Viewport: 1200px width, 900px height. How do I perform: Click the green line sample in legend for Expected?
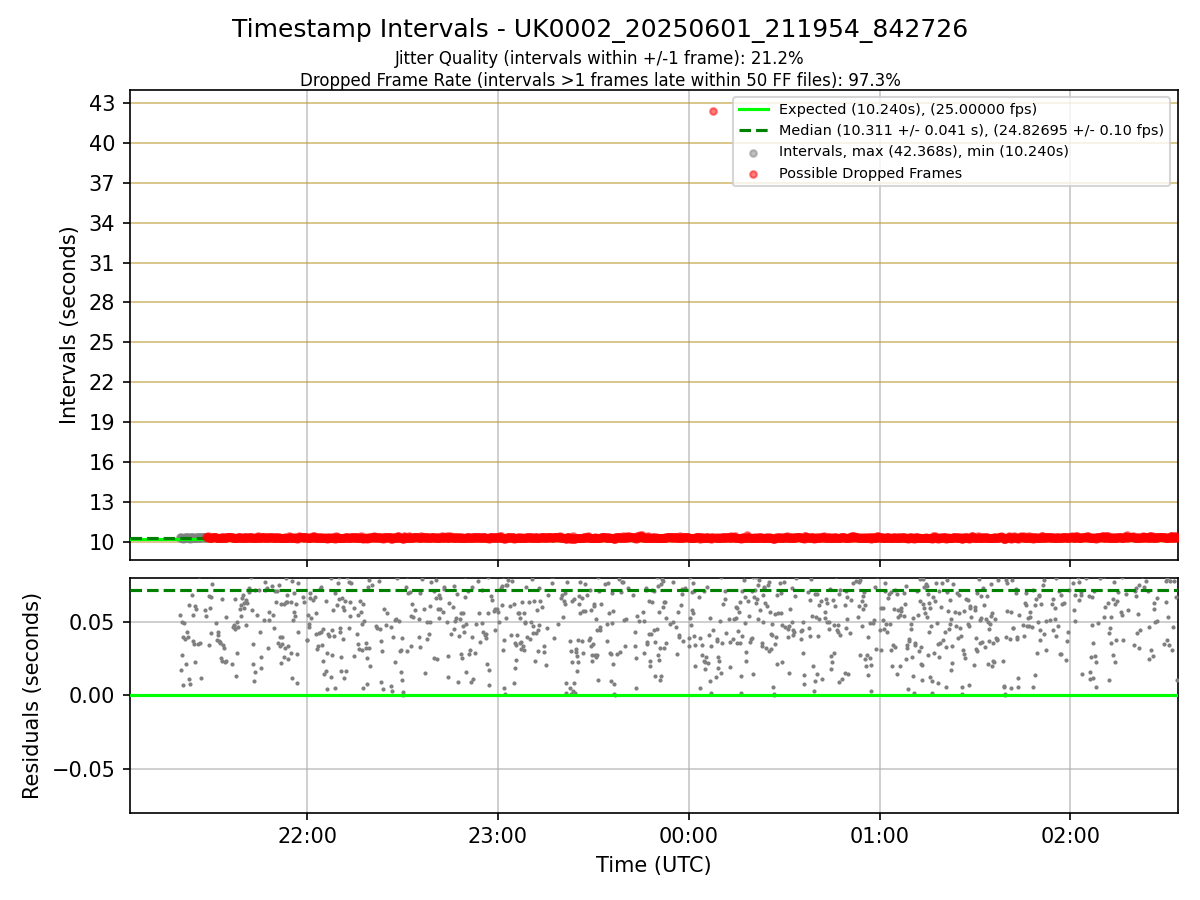click(x=753, y=110)
